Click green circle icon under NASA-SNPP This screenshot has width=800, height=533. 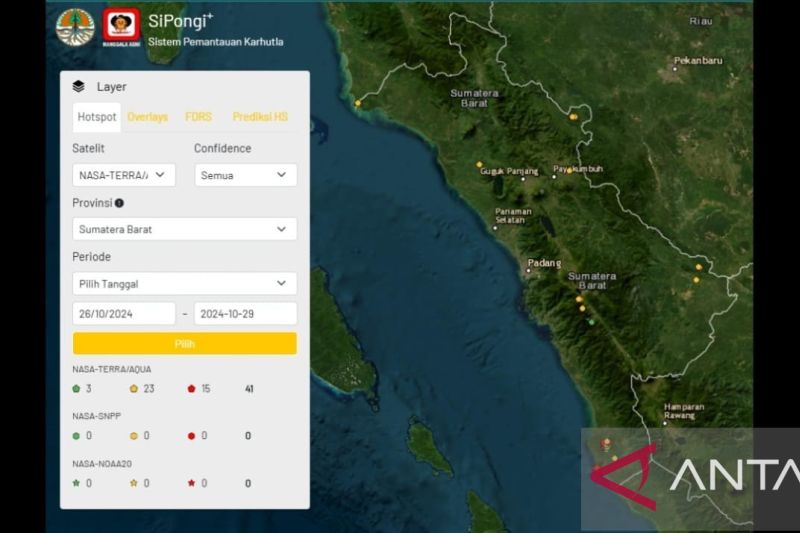[76, 436]
